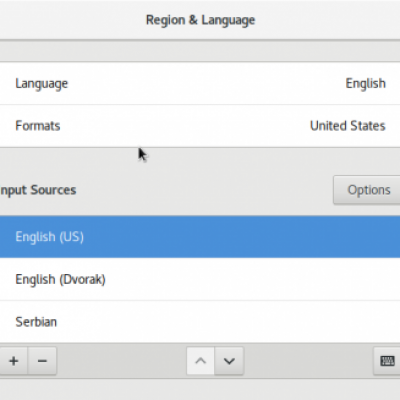Open input sources Options
Screen dimensions: 400x400
coord(367,190)
